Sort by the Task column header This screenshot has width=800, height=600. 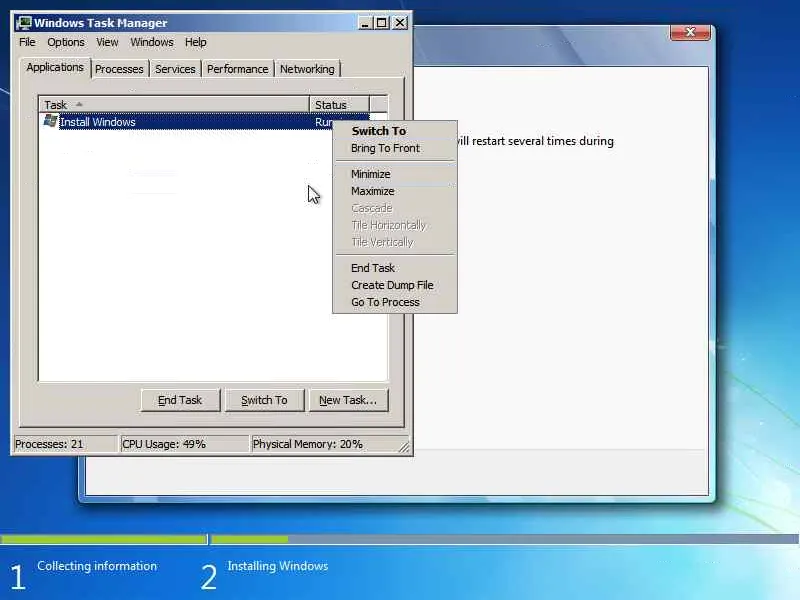[x=174, y=105]
